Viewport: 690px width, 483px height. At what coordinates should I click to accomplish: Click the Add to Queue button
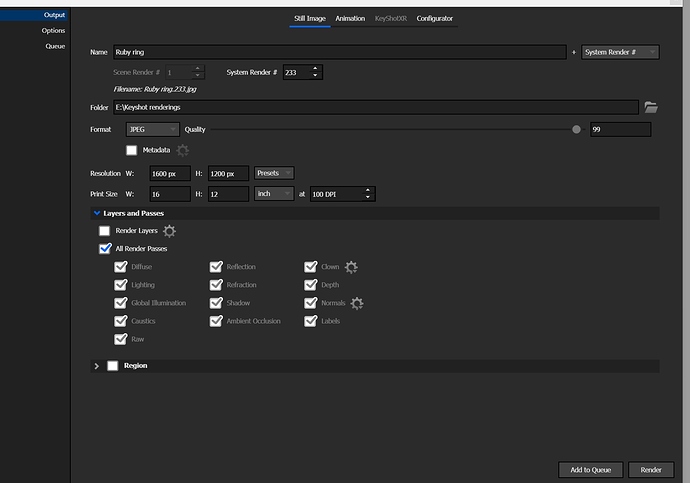(x=591, y=470)
